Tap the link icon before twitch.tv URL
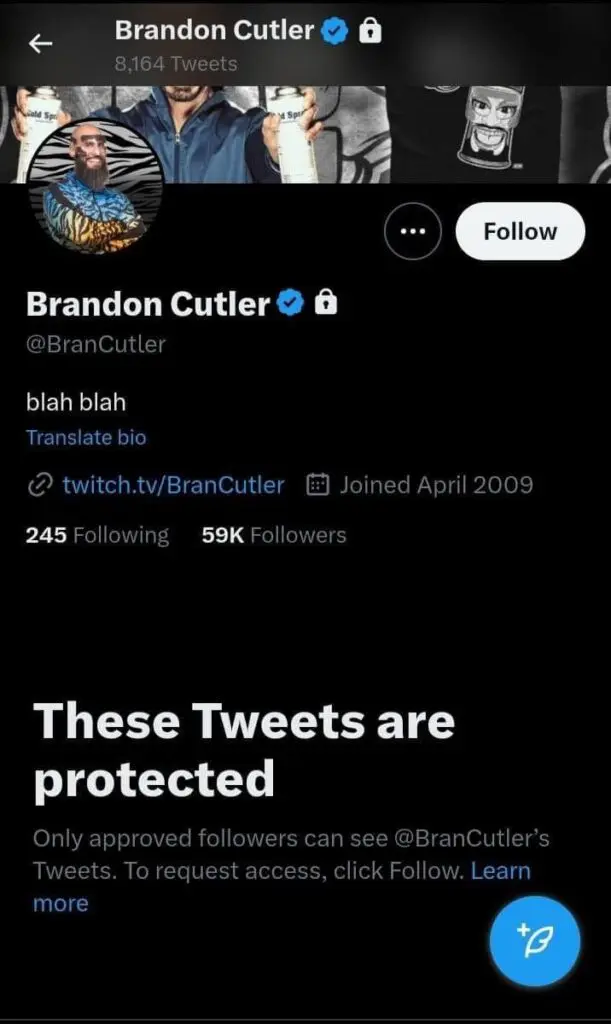Image resolution: width=611 pixels, height=1024 pixels. tap(39, 486)
